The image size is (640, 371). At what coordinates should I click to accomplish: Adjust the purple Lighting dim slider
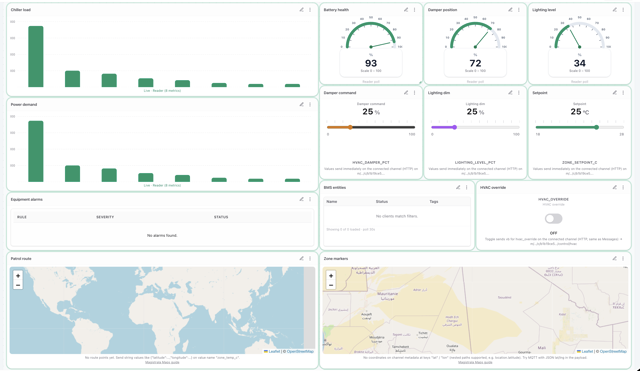[454, 127]
